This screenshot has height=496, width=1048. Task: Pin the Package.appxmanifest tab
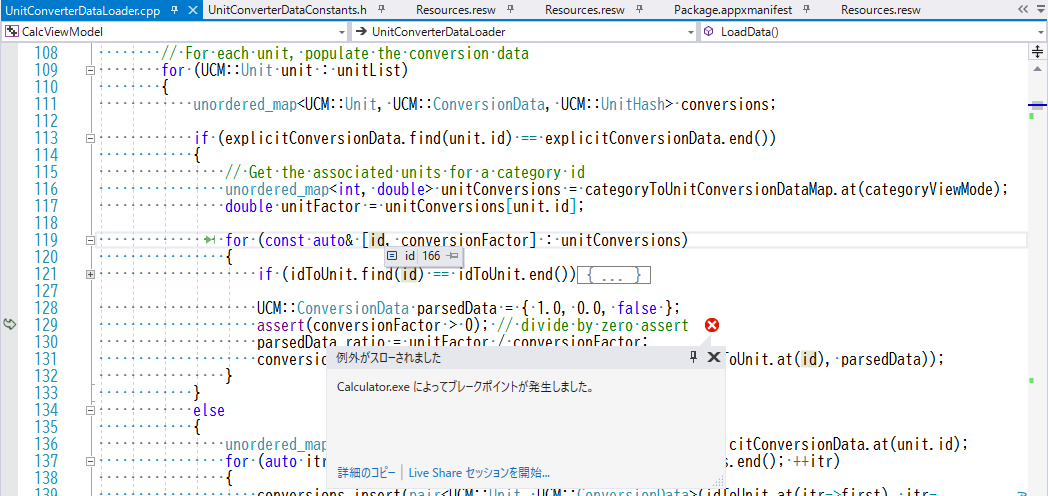tap(805, 10)
